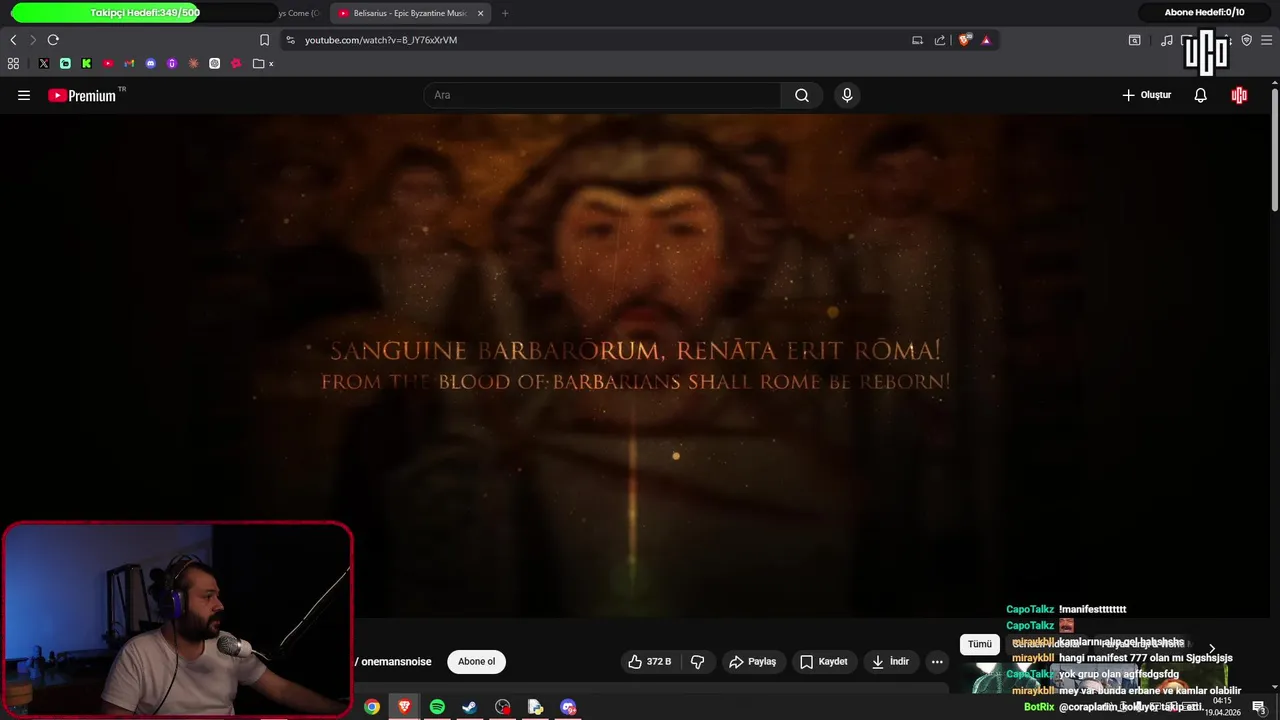
Task: Open Brave from the taskbar
Action: [x=405, y=707]
